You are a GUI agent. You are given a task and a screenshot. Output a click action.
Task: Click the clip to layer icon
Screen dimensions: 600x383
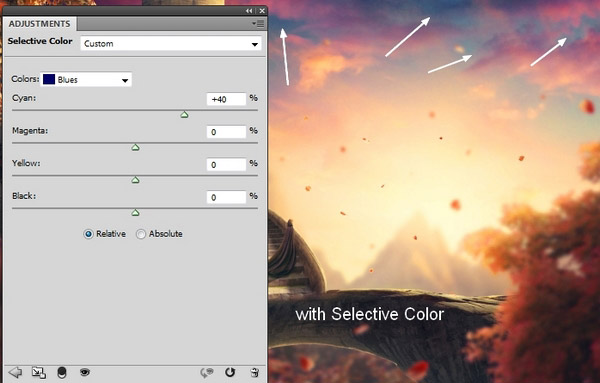pos(62,372)
